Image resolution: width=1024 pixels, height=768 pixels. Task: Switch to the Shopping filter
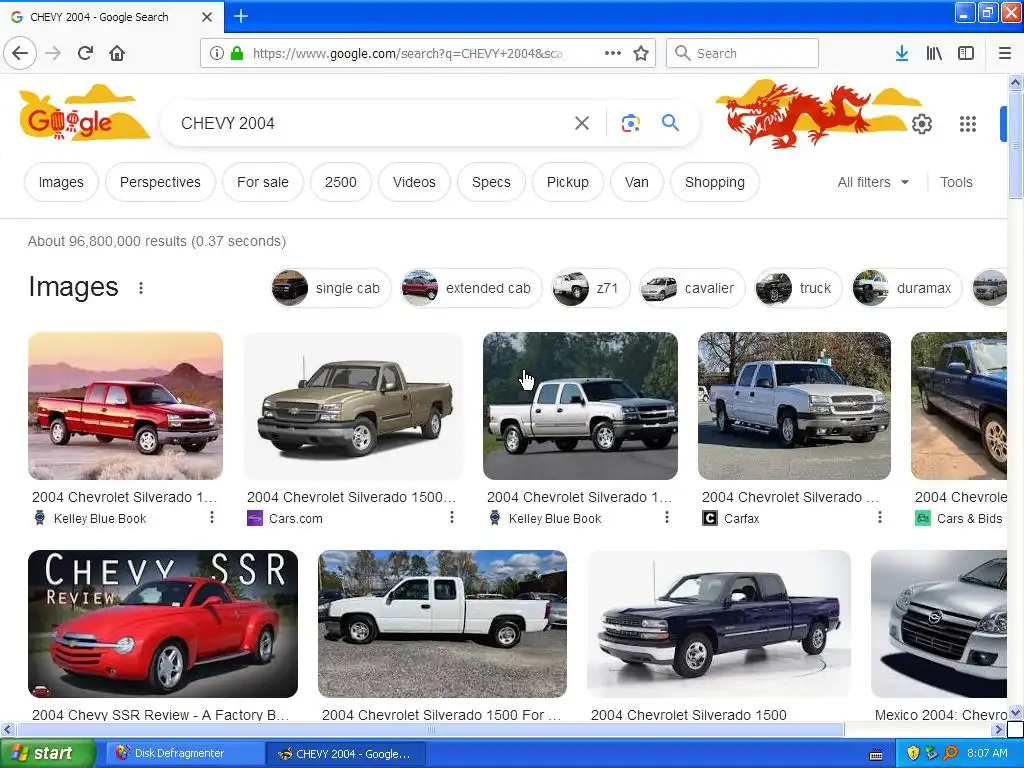[x=714, y=182]
